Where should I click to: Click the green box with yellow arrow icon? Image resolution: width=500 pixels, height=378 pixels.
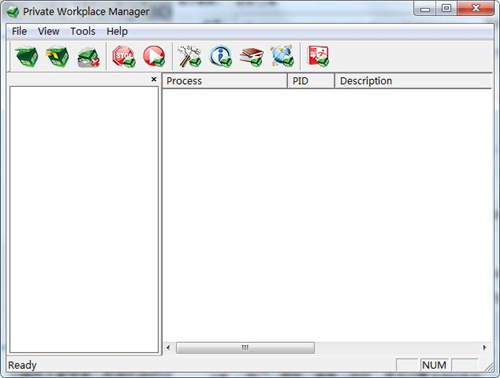57,56
